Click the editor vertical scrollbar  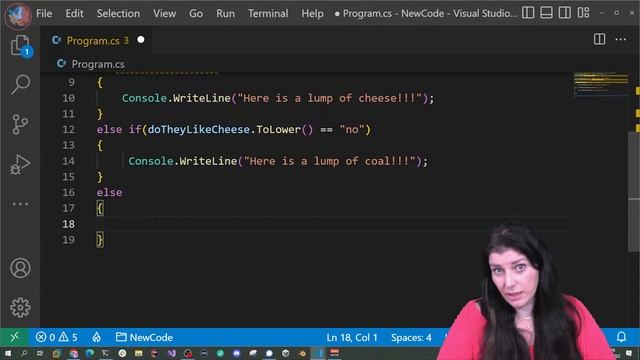pos(634,192)
